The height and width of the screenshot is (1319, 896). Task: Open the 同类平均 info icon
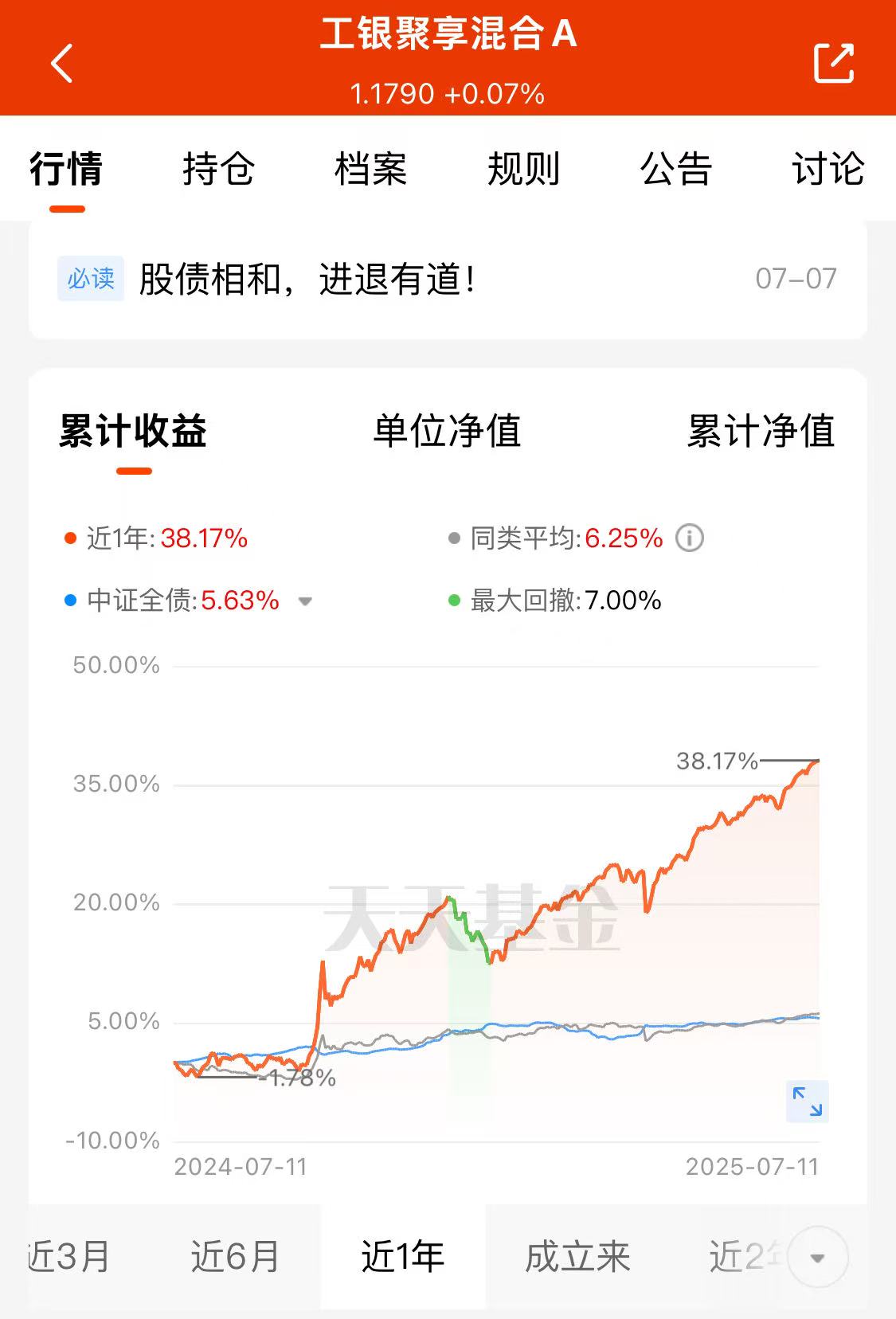pos(690,538)
